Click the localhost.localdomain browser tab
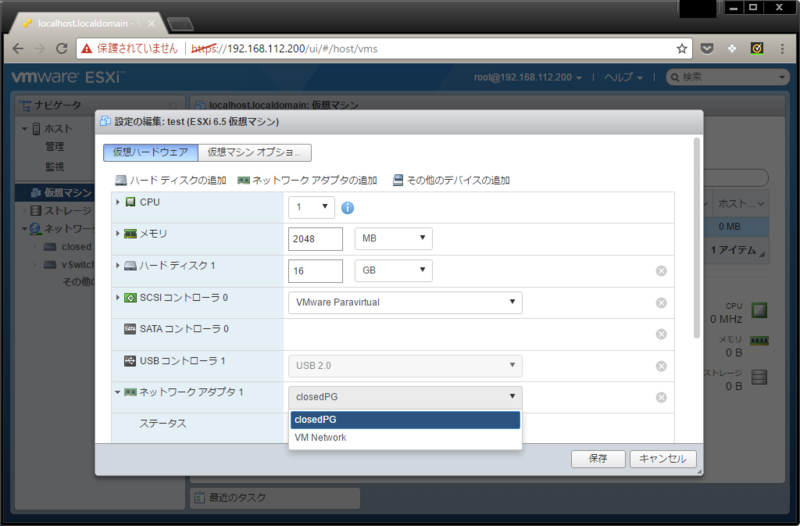Image resolution: width=800 pixels, height=526 pixels. pos(88,23)
